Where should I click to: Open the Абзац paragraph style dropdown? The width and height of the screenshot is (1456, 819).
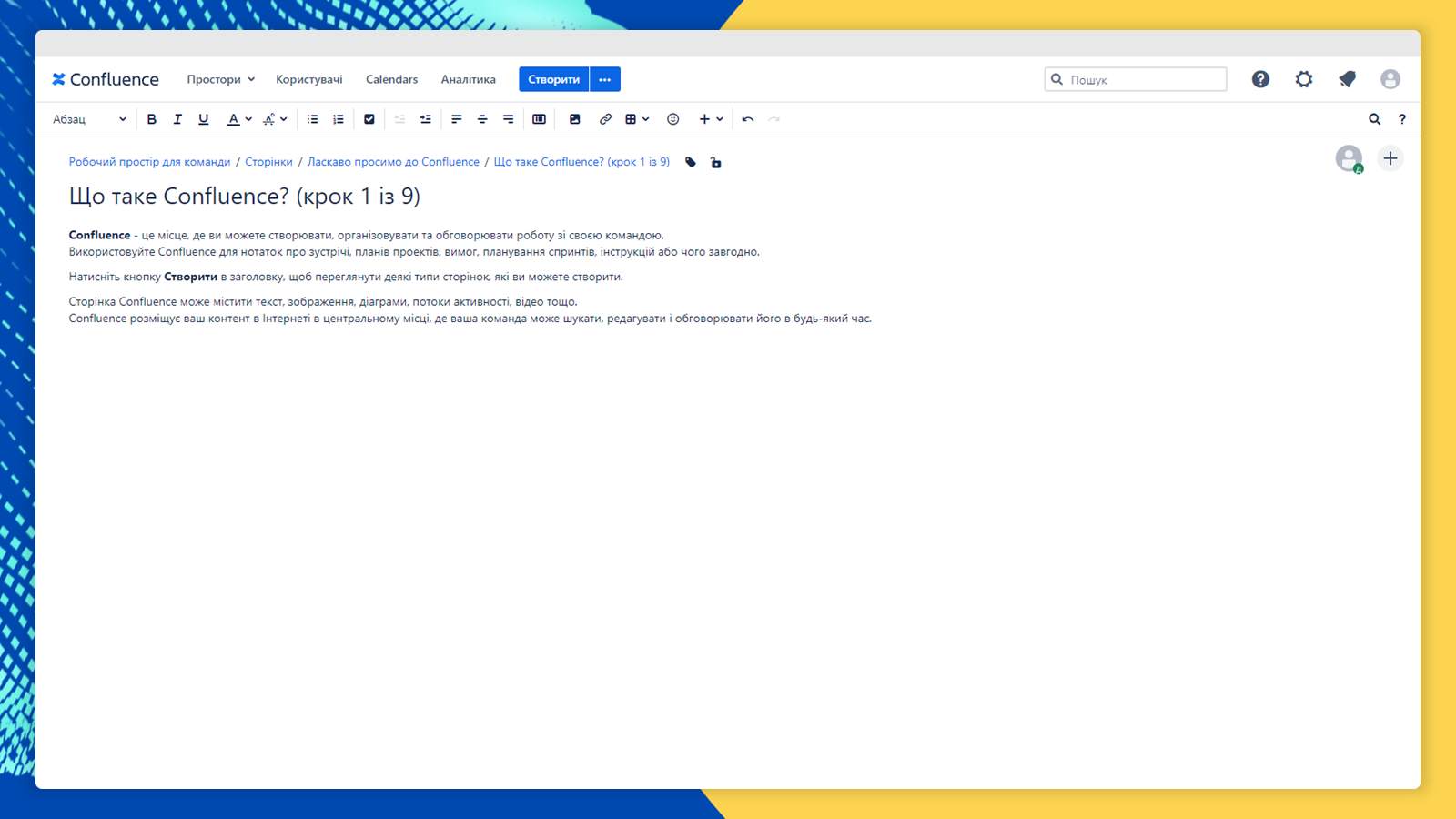[x=89, y=119]
